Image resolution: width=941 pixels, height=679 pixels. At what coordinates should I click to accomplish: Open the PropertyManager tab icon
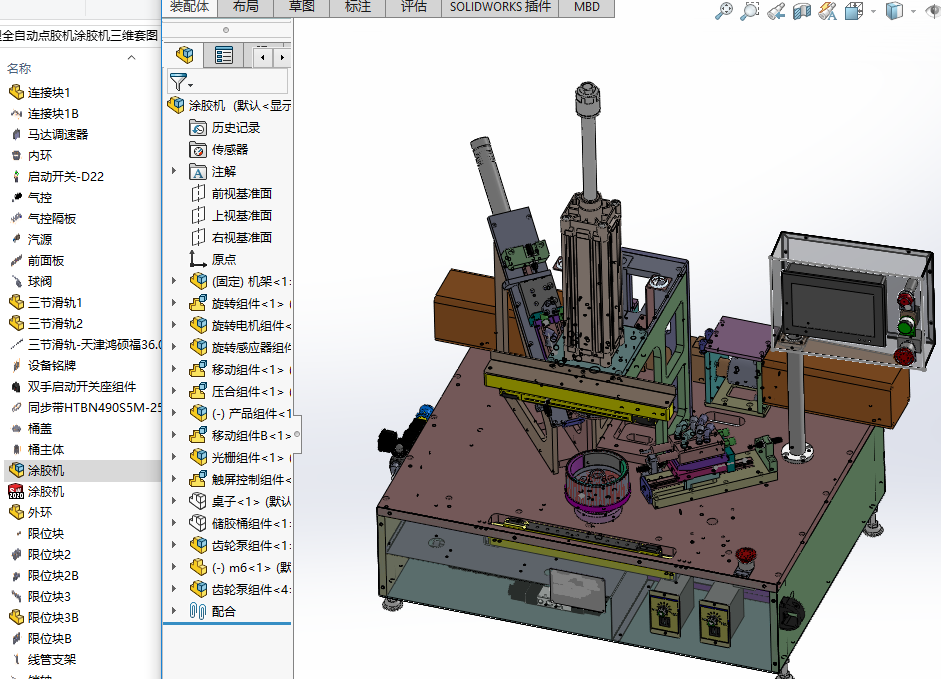tap(224, 56)
